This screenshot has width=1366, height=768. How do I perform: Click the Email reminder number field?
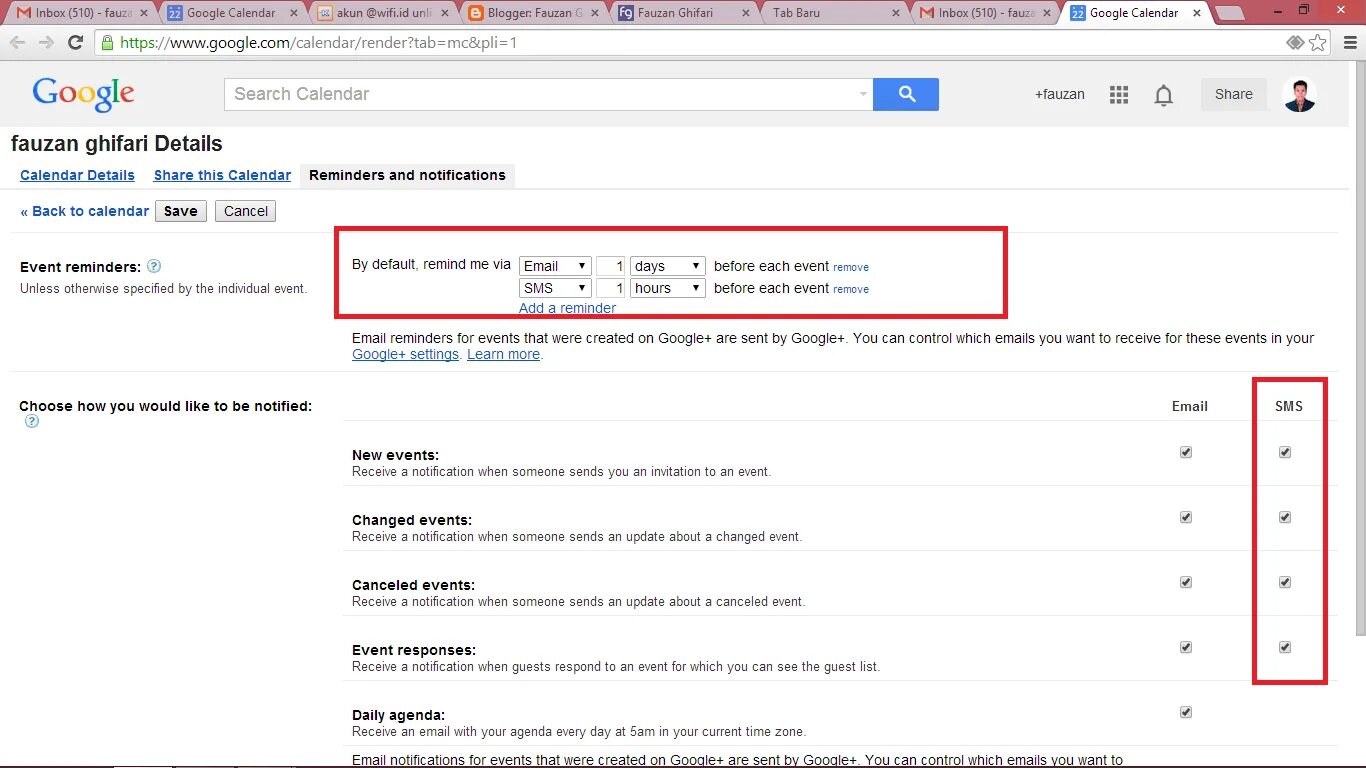coord(611,266)
